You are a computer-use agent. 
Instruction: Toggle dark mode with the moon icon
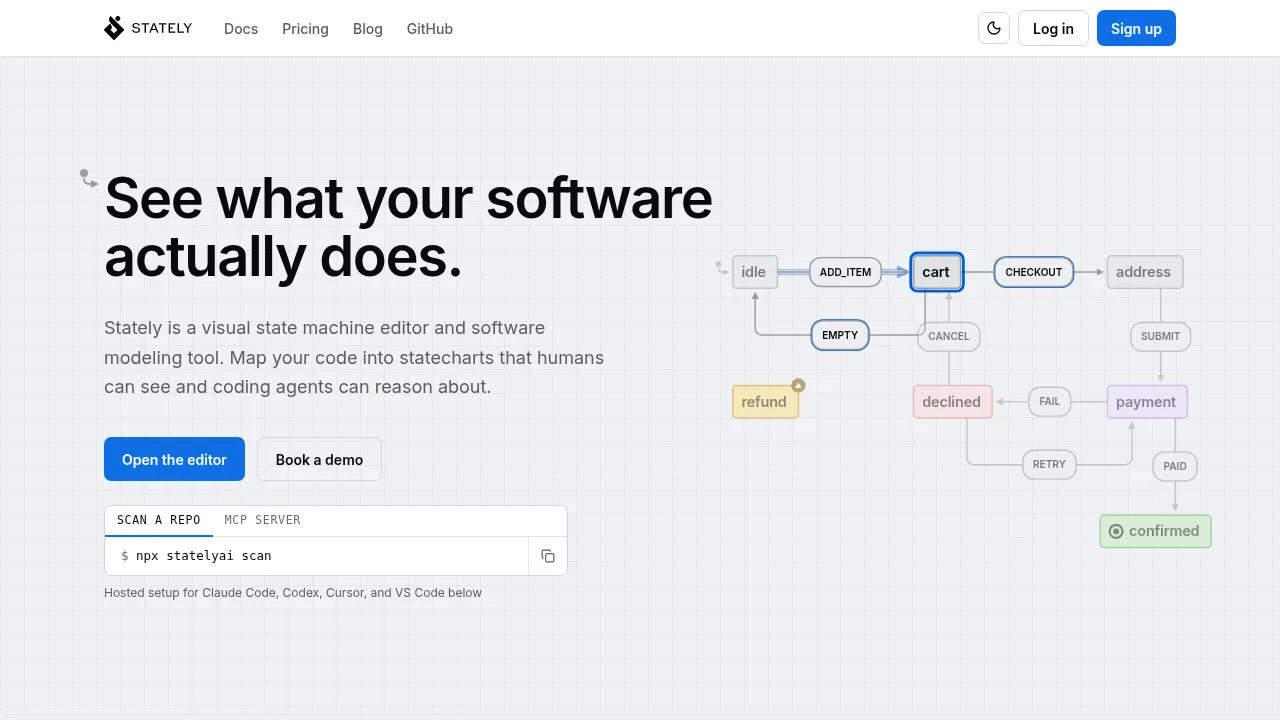point(994,28)
